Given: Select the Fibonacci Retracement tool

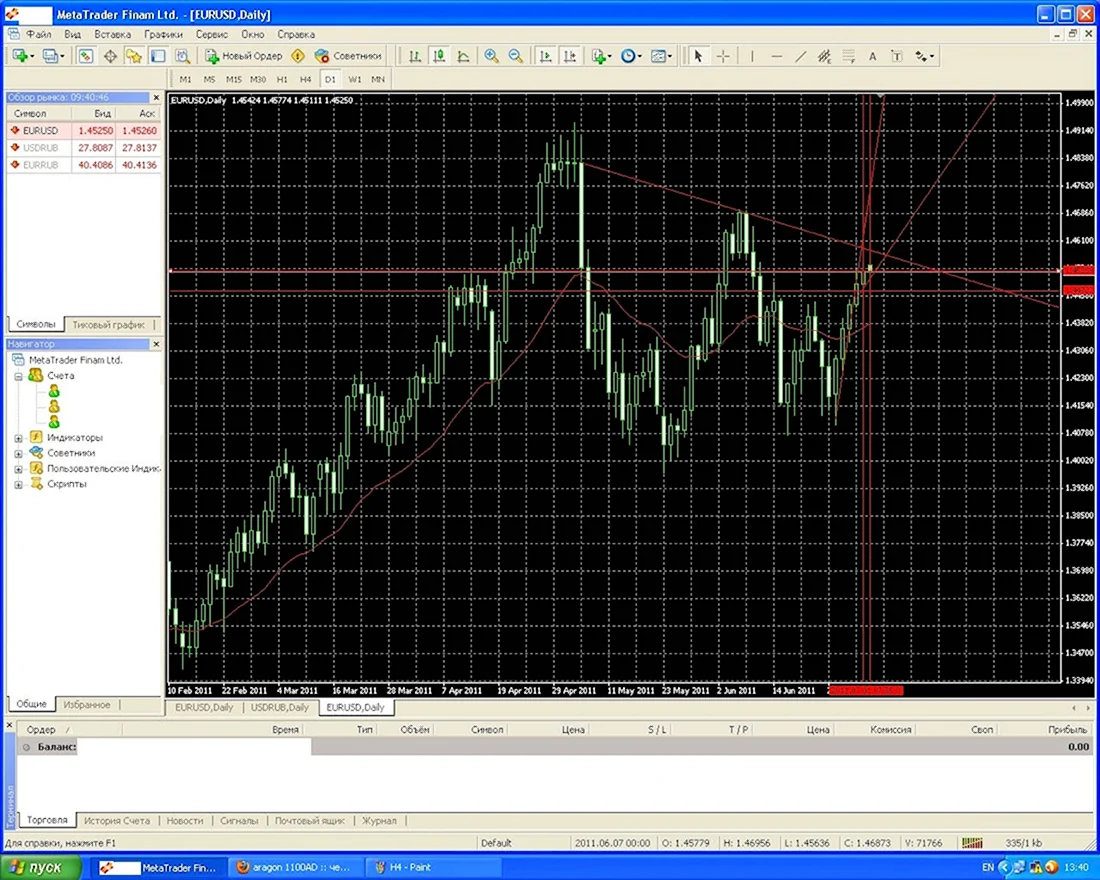Looking at the screenshot, I should pyautogui.click(x=849, y=56).
